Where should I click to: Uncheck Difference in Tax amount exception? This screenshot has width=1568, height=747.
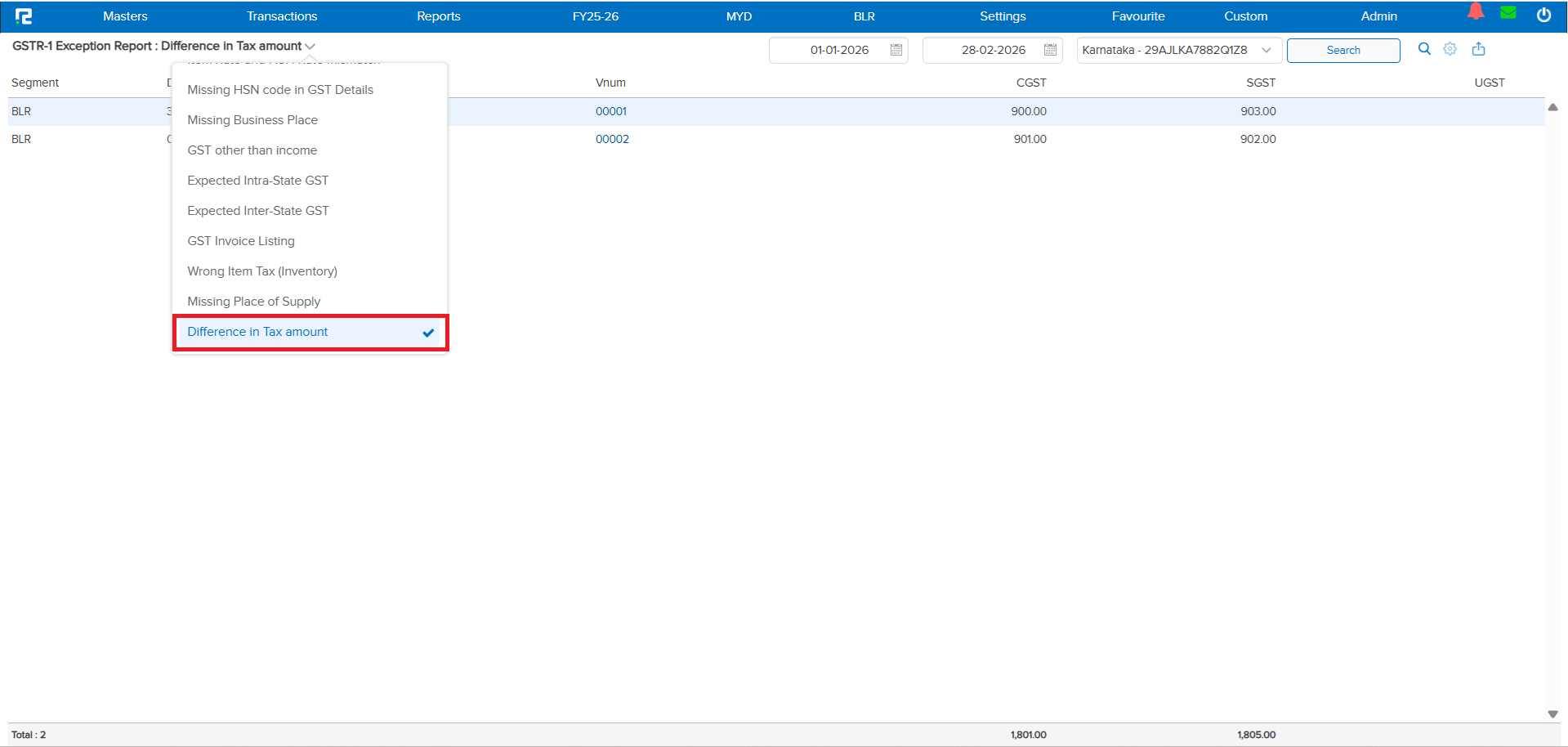tap(257, 332)
